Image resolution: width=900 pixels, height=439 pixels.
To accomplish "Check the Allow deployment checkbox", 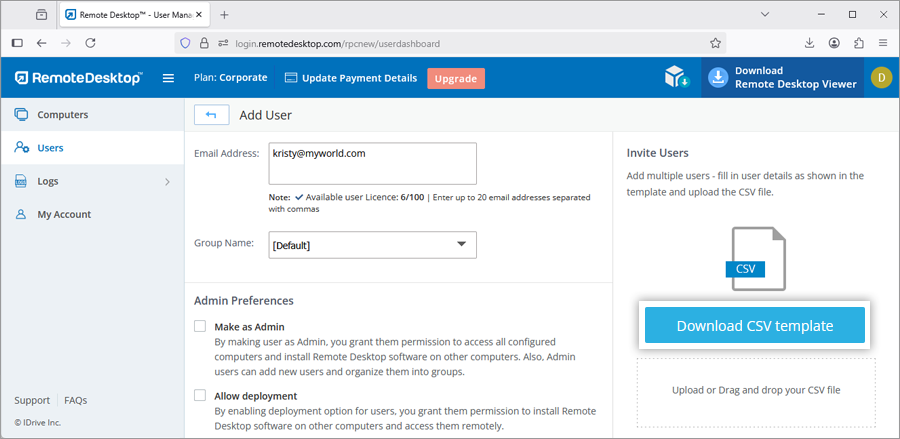I will click(200, 395).
